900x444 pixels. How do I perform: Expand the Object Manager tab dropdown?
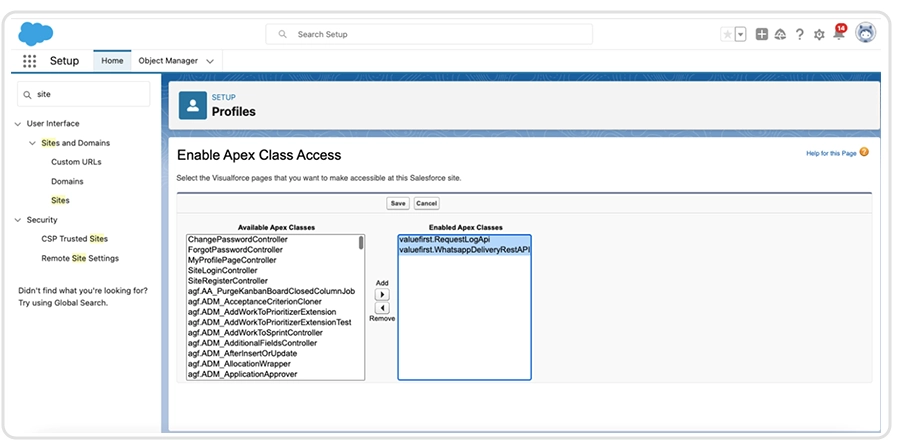(210, 61)
